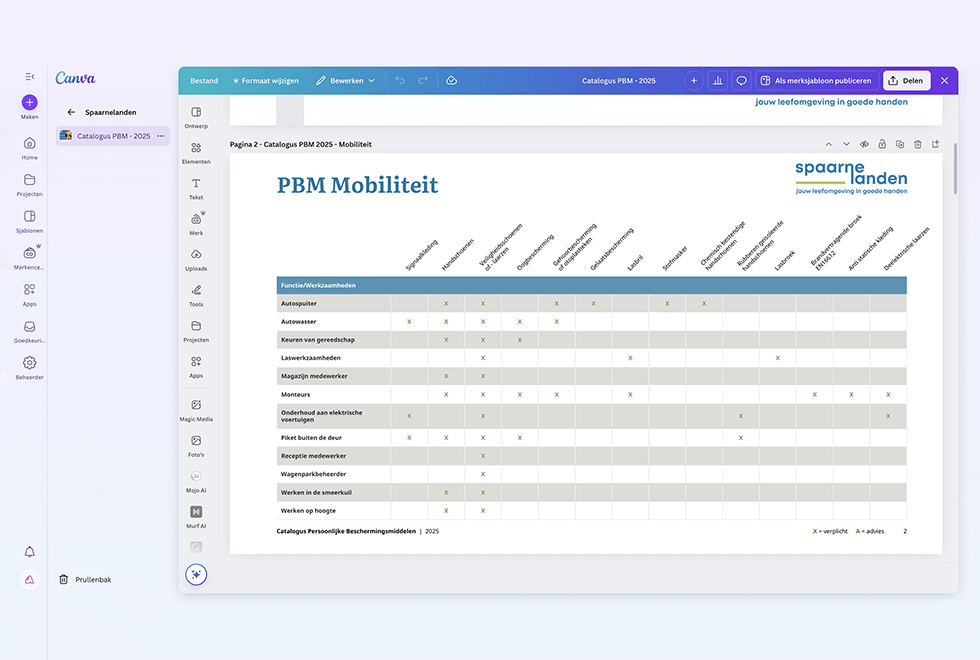980x660 pixels.
Task: Open the Prullenbak trash
Action: click(x=86, y=579)
